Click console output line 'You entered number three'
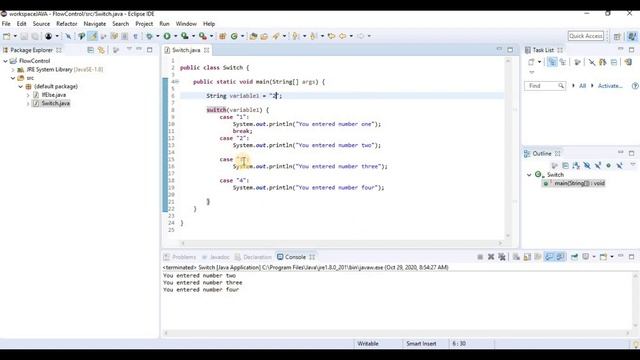 pos(202,282)
